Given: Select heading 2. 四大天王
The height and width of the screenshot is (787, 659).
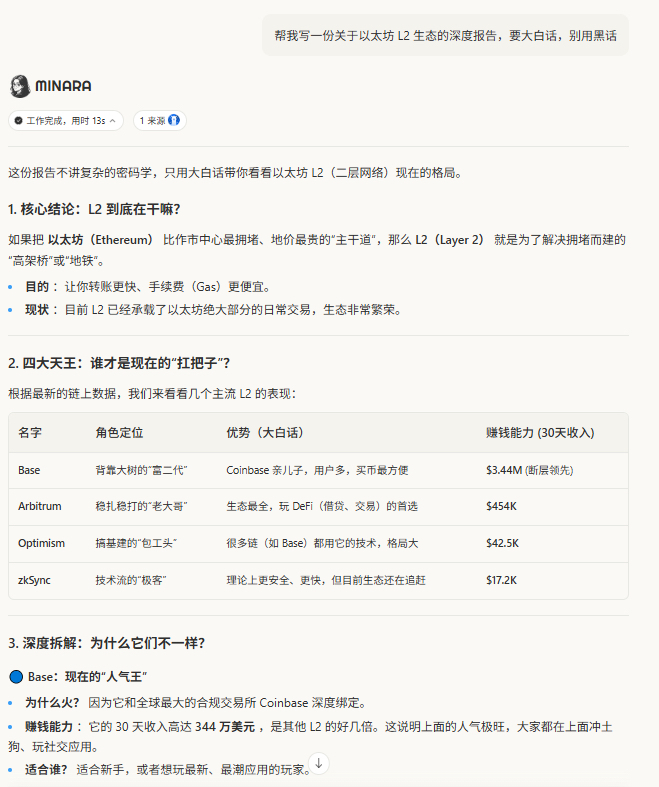Looking at the screenshot, I should [x=119, y=363].
